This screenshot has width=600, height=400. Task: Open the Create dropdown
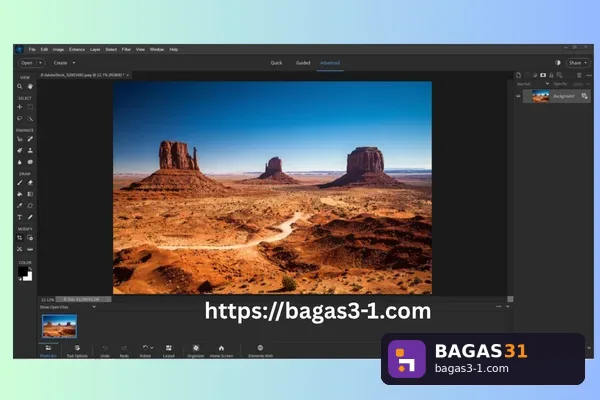[64, 63]
